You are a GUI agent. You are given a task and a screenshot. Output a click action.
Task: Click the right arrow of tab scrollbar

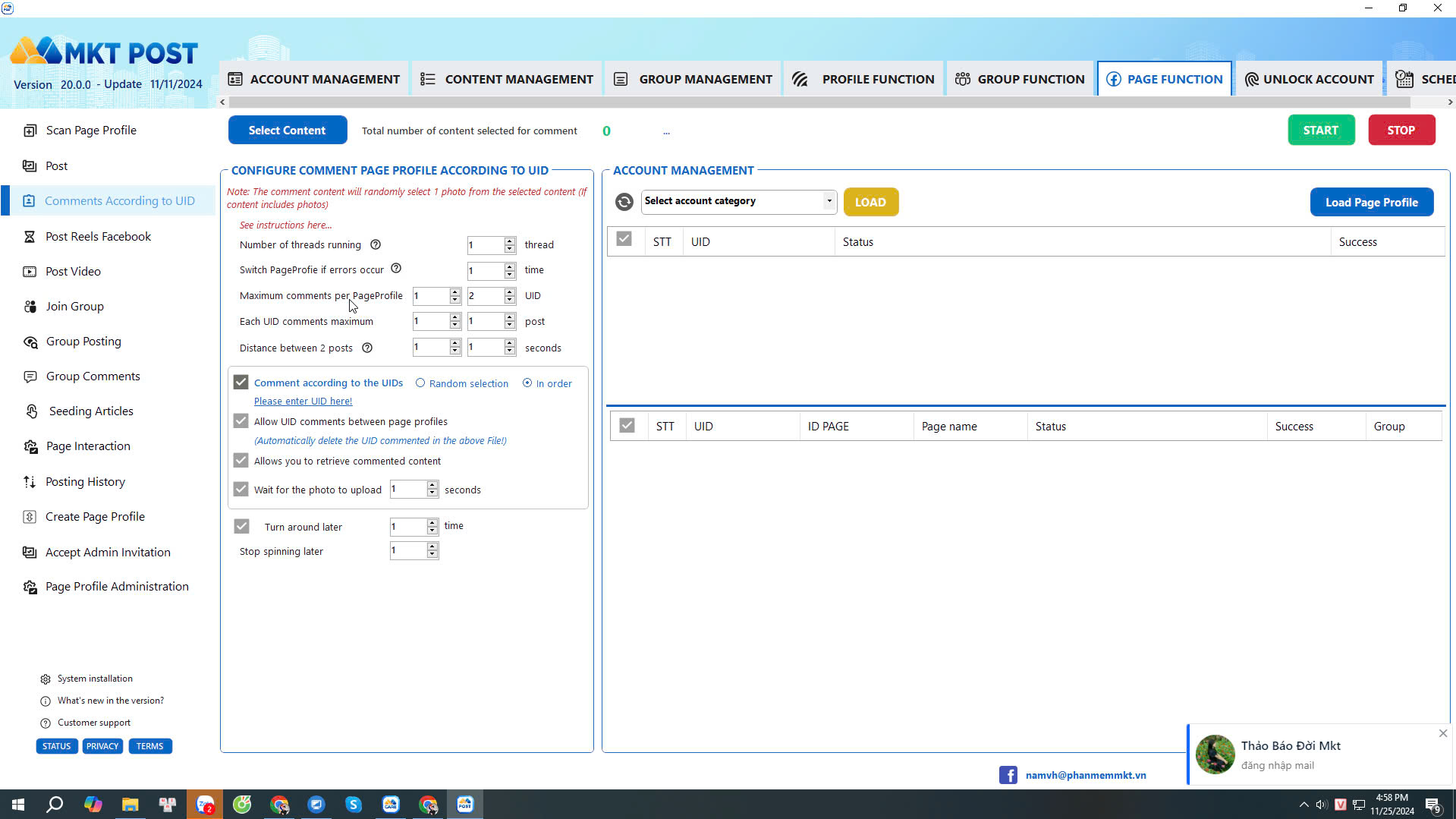[1450, 102]
